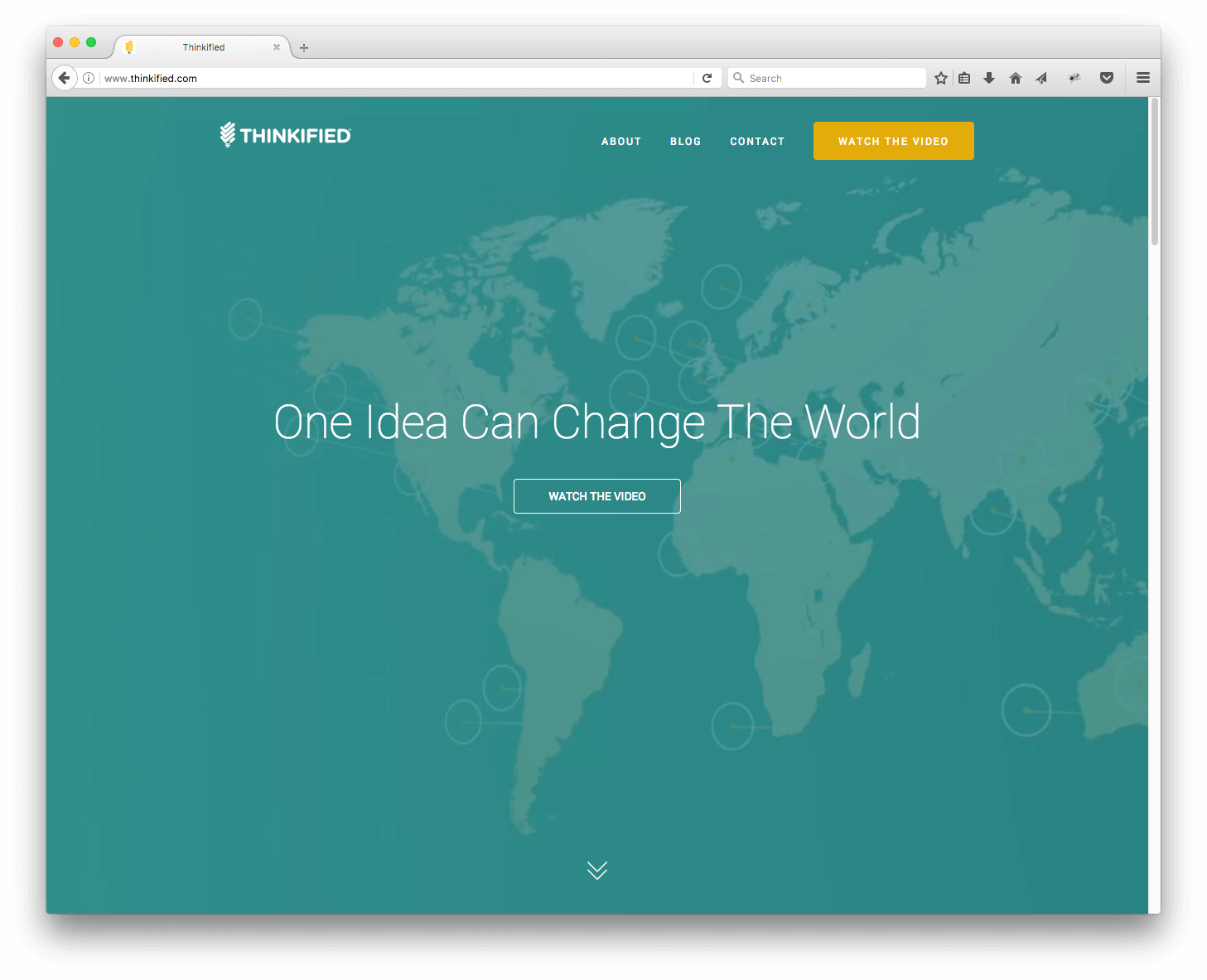Click the Thinkified logo in header
Image resolution: width=1207 pixels, height=980 pixels.
285,135
